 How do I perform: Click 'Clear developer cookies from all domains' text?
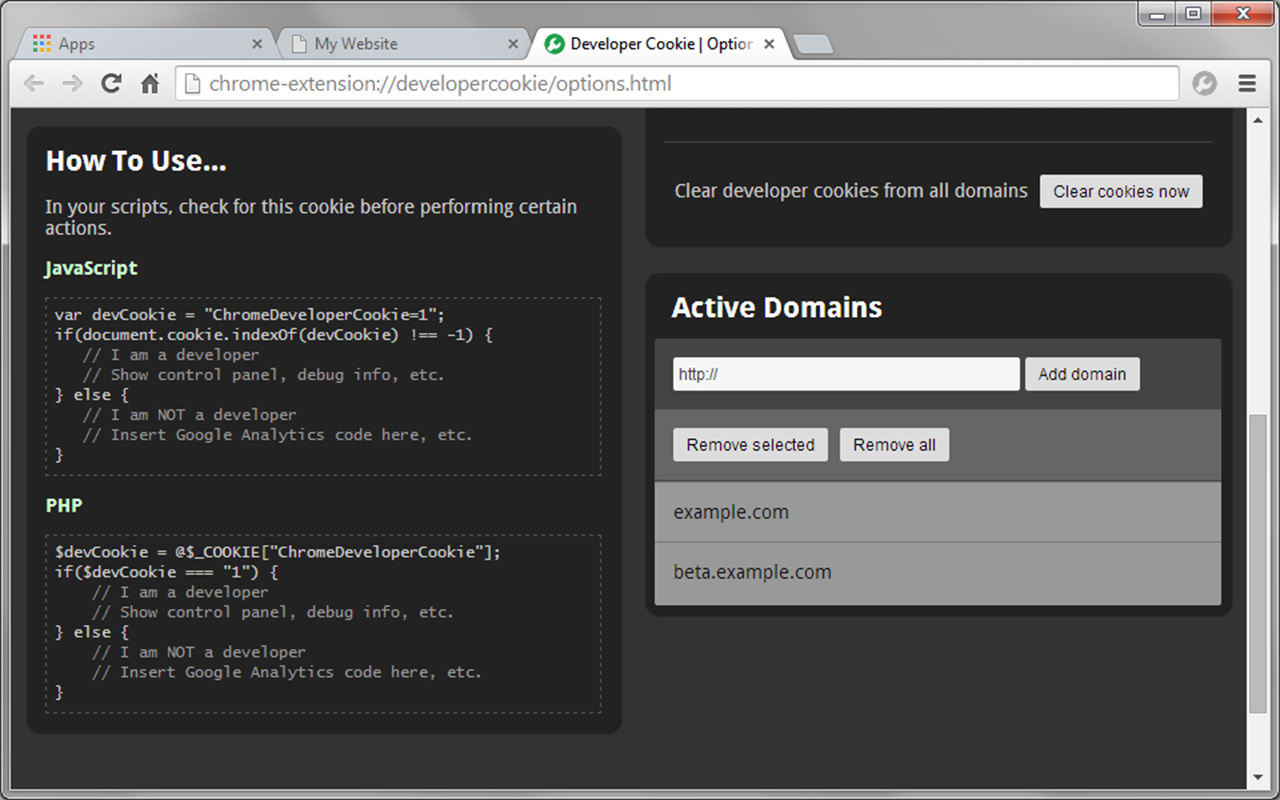(851, 191)
